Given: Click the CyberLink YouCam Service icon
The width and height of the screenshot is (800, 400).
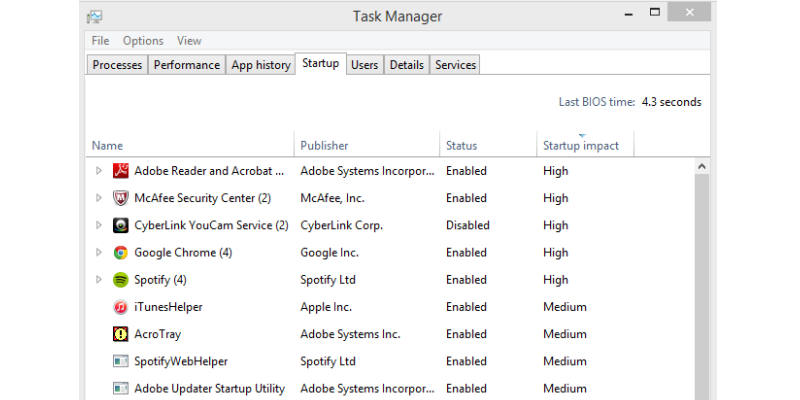Looking at the screenshot, I should click(x=120, y=225).
